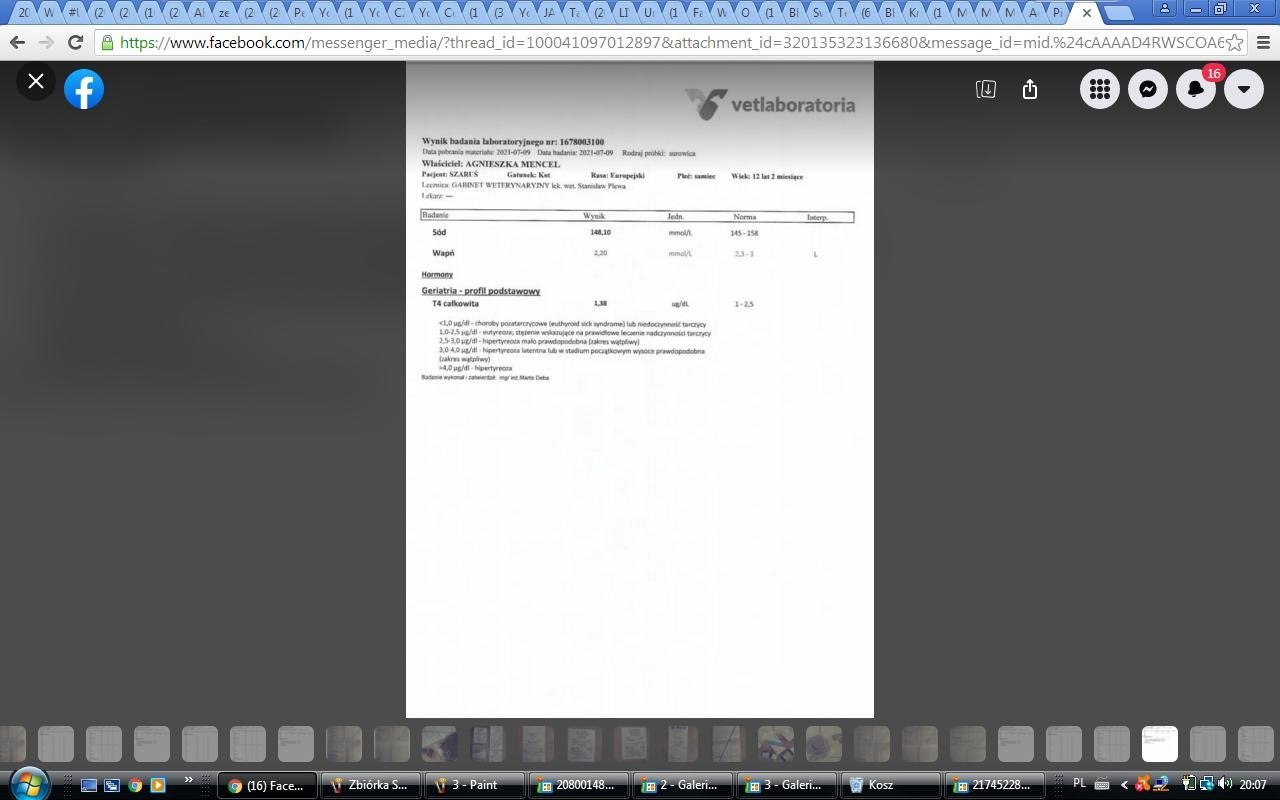Download the image using the download icon
The image size is (1280, 800).
[x=985, y=89]
